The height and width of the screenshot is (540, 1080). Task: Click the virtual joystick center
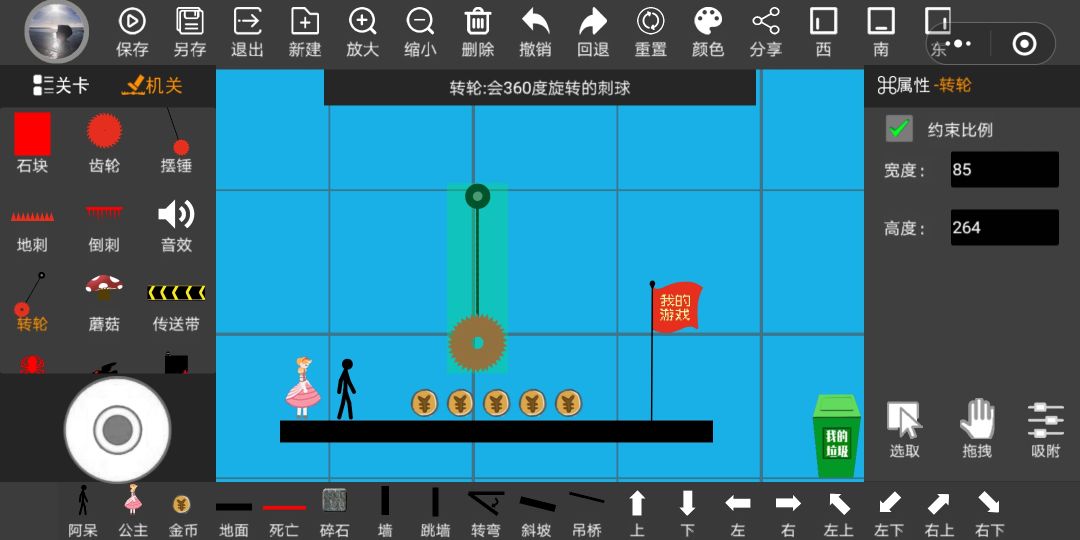click(x=117, y=430)
